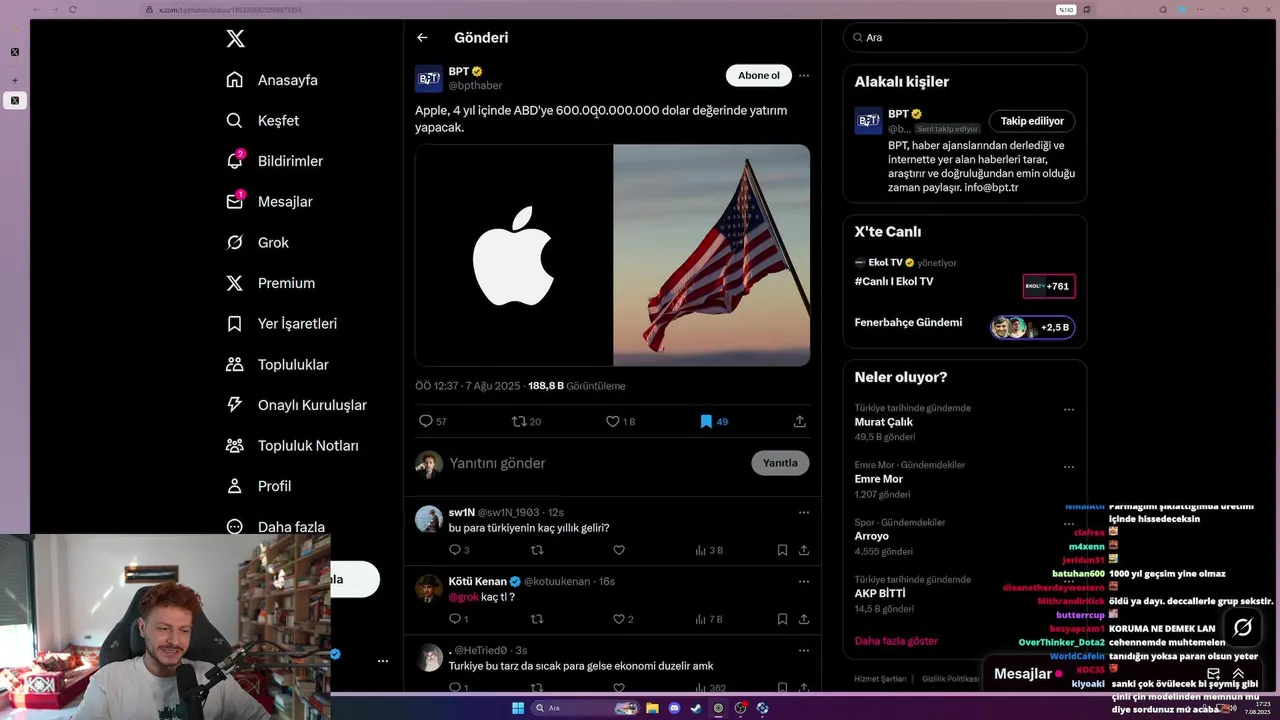Open the Murat Çalık trend
This screenshot has width=1280, height=720.
pyautogui.click(x=884, y=422)
